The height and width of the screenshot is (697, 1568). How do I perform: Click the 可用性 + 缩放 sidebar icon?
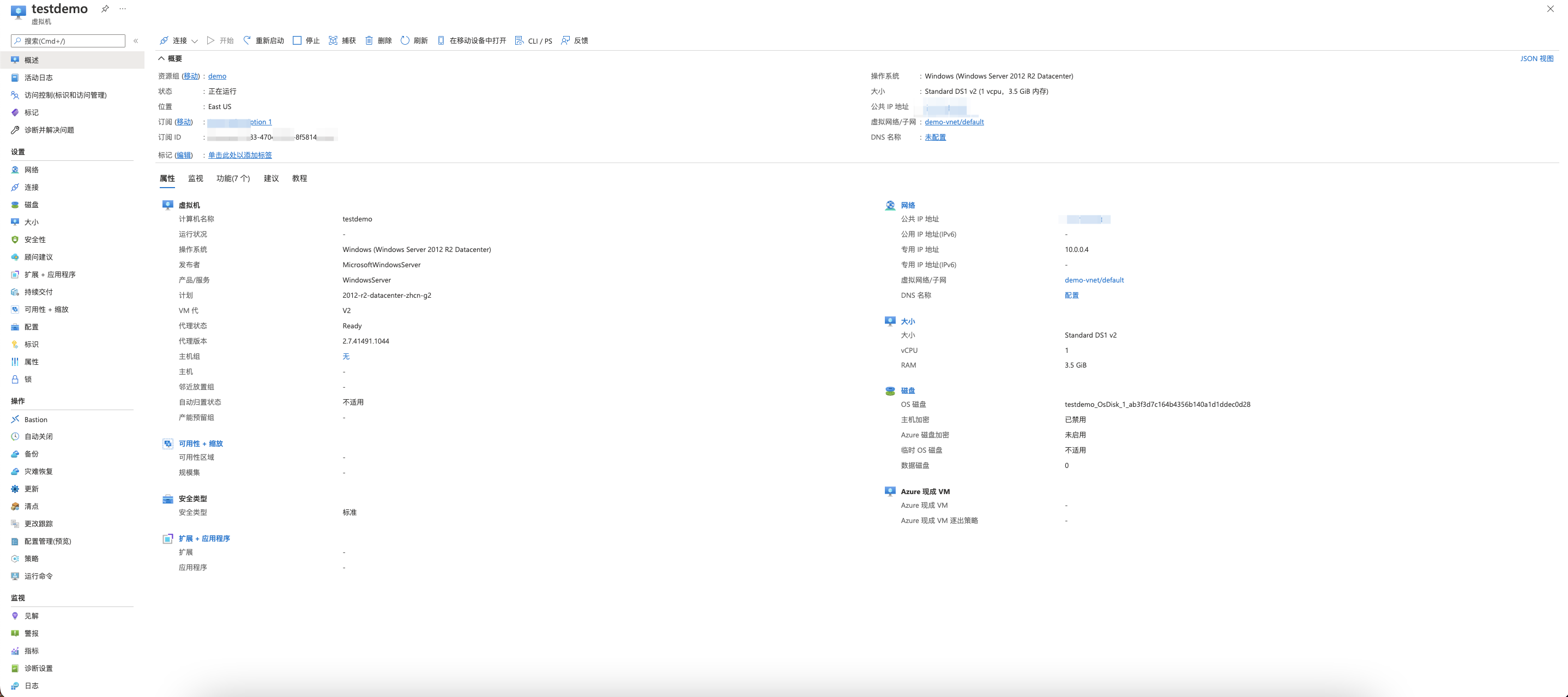pos(15,309)
